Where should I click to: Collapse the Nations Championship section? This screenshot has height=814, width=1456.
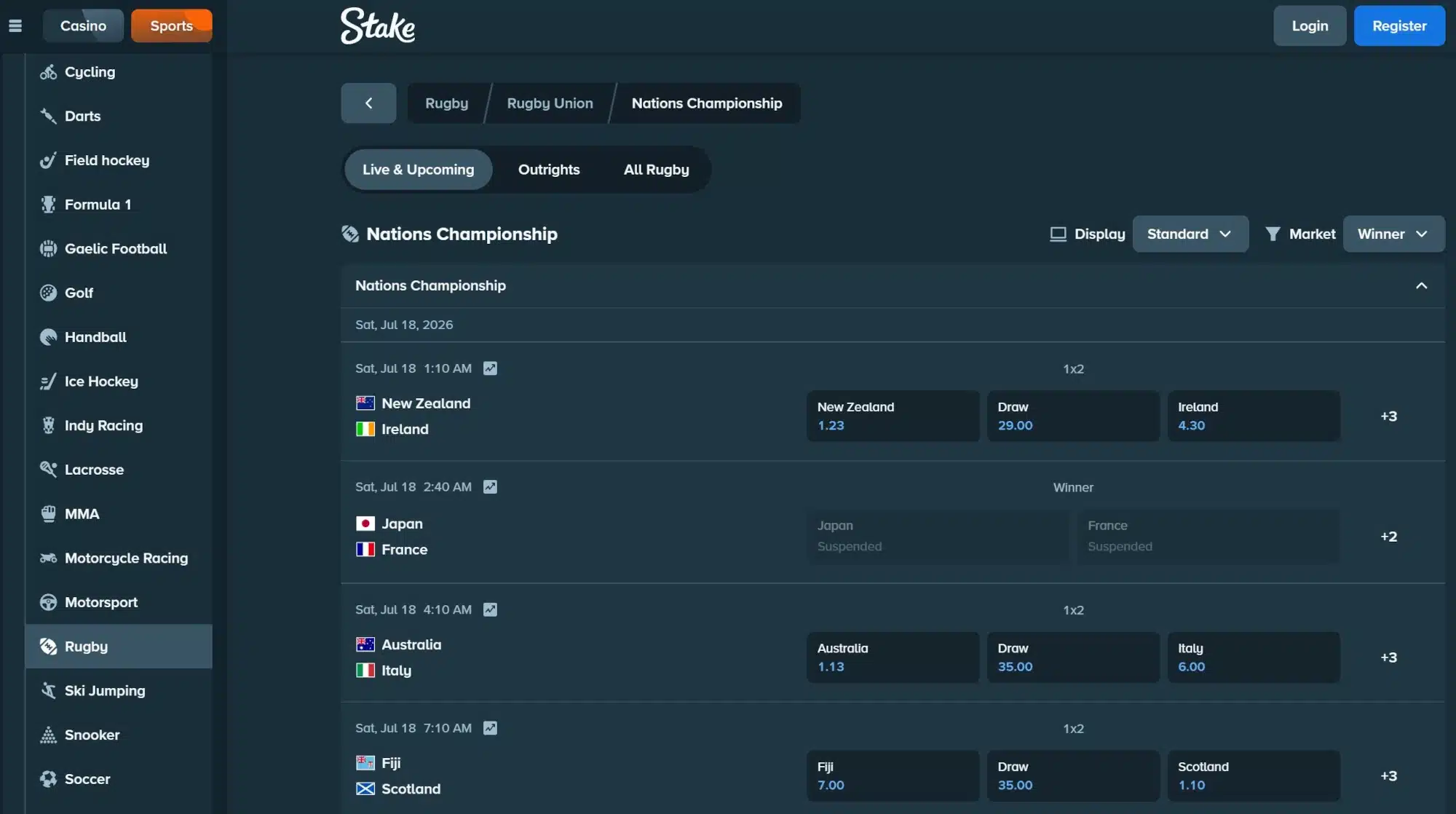pyautogui.click(x=1421, y=285)
